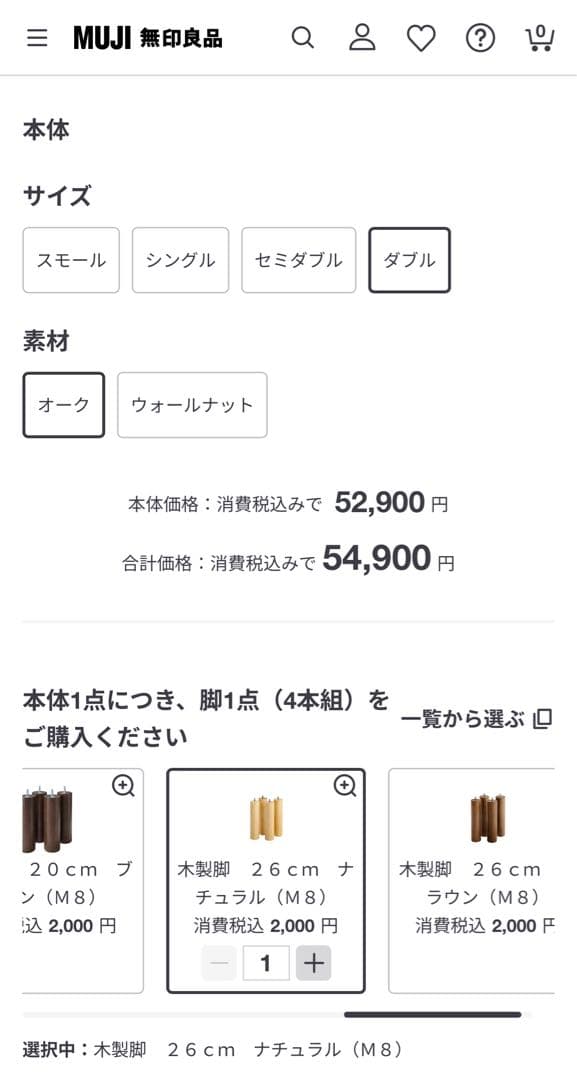Viewport: 577px width, 1080px height.
Task: Open the shopping cart icon
Action: [x=539, y=37]
